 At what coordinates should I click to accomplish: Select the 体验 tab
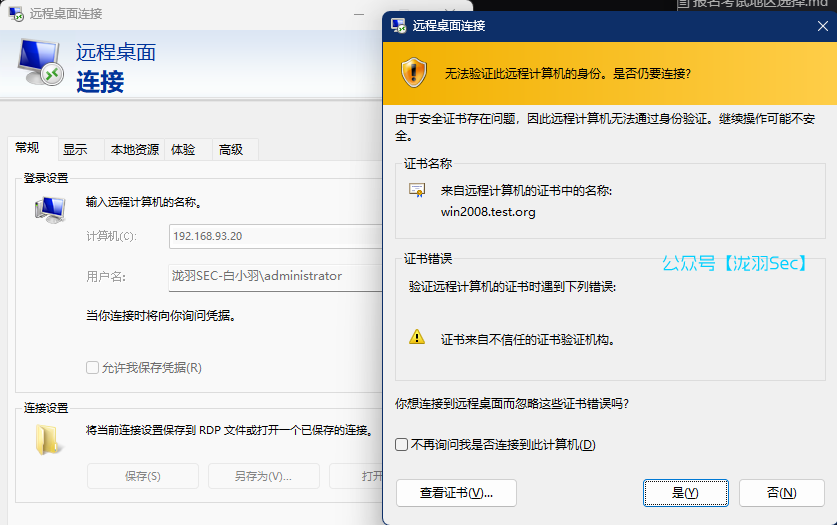(x=183, y=150)
